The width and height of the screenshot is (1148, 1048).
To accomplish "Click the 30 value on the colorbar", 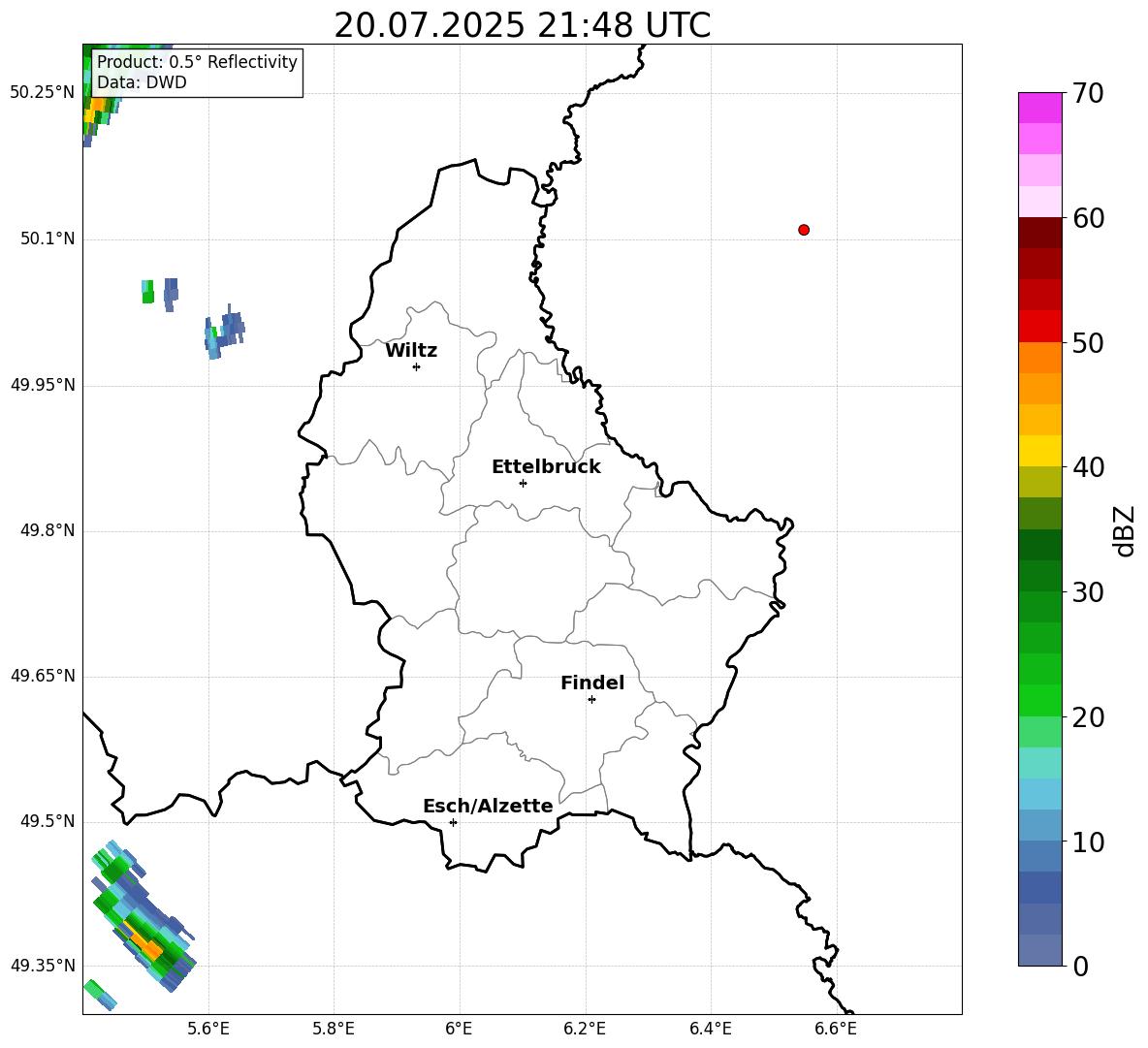I will (x=1088, y=592).
